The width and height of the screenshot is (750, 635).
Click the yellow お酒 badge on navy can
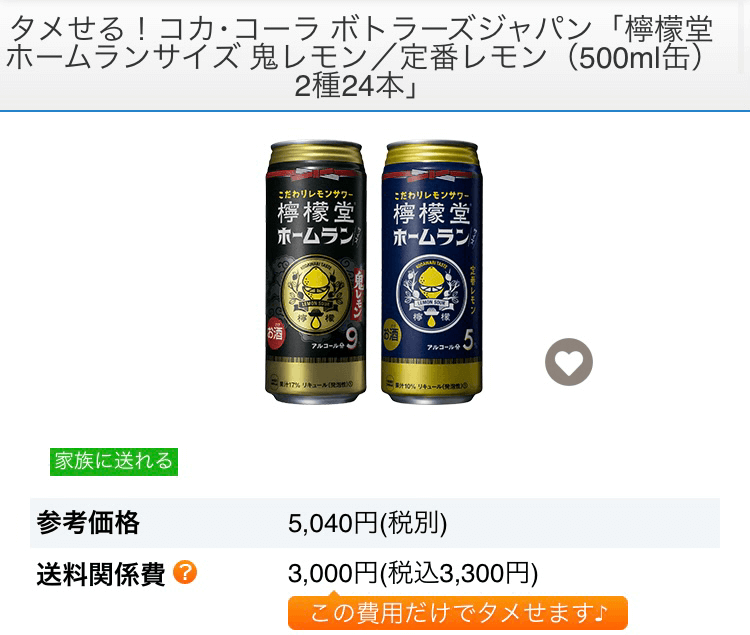pyautogui.click(x=390, y=334)
